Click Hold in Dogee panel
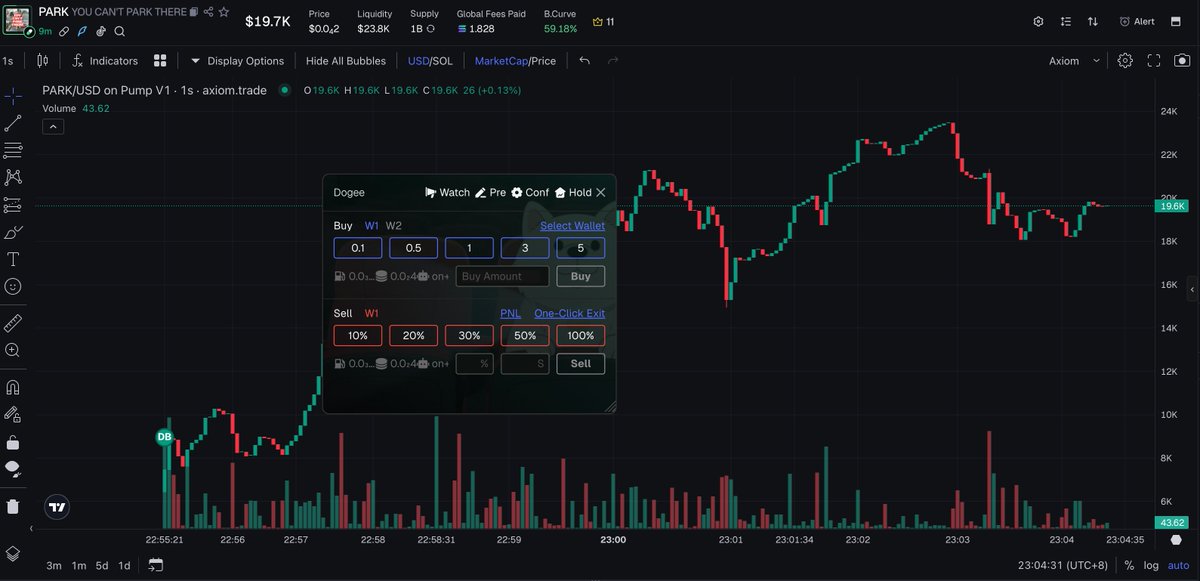Screen dimensions: 1200x581 [573, 192]
